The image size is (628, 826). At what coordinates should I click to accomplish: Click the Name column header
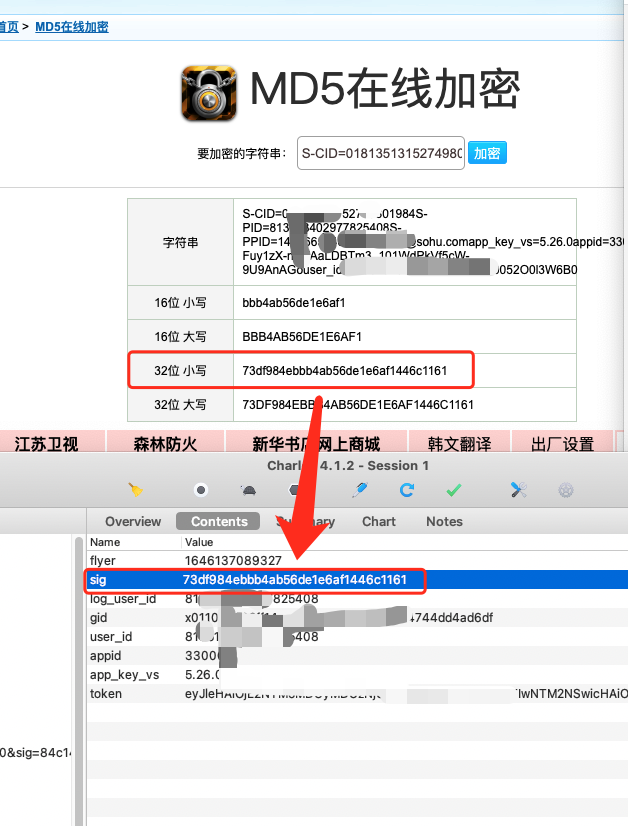[105, 542]
